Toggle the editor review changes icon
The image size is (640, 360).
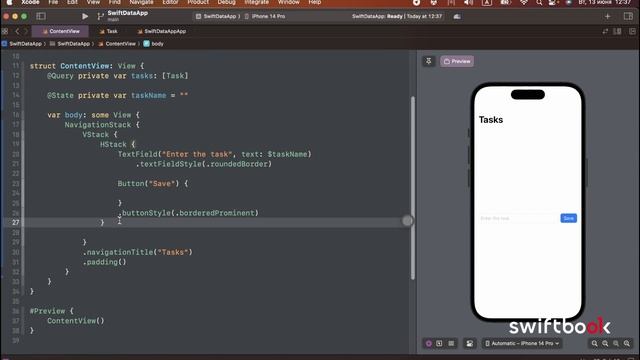[x=605, y=31]
